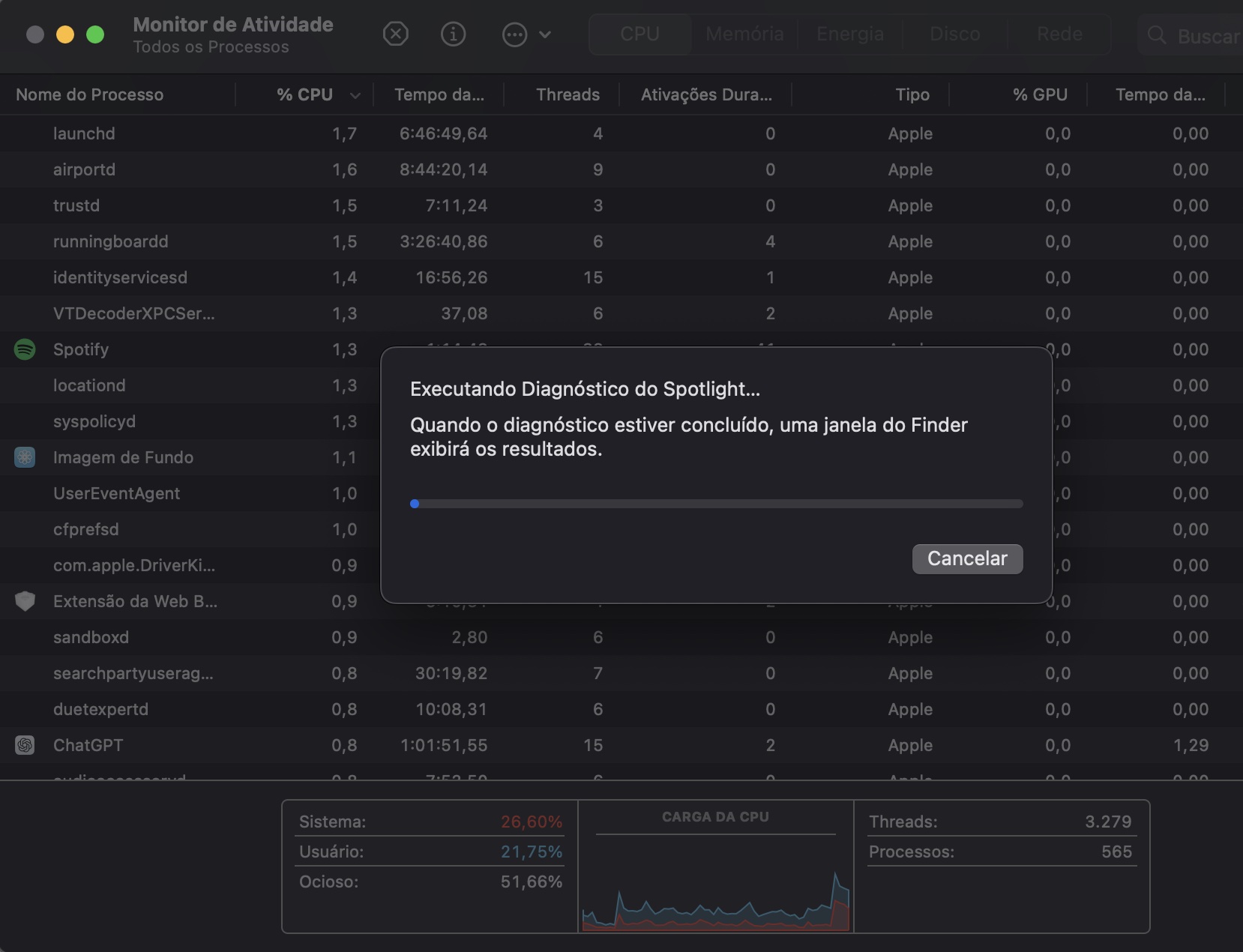Toggle the % CPU column sort arrow

tap(355, 96)
